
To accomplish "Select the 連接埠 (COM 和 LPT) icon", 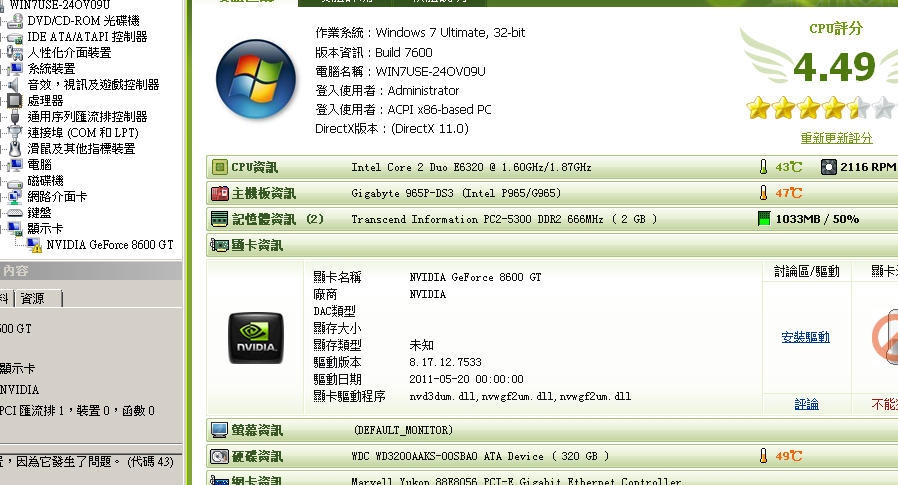I will (15, 133).
